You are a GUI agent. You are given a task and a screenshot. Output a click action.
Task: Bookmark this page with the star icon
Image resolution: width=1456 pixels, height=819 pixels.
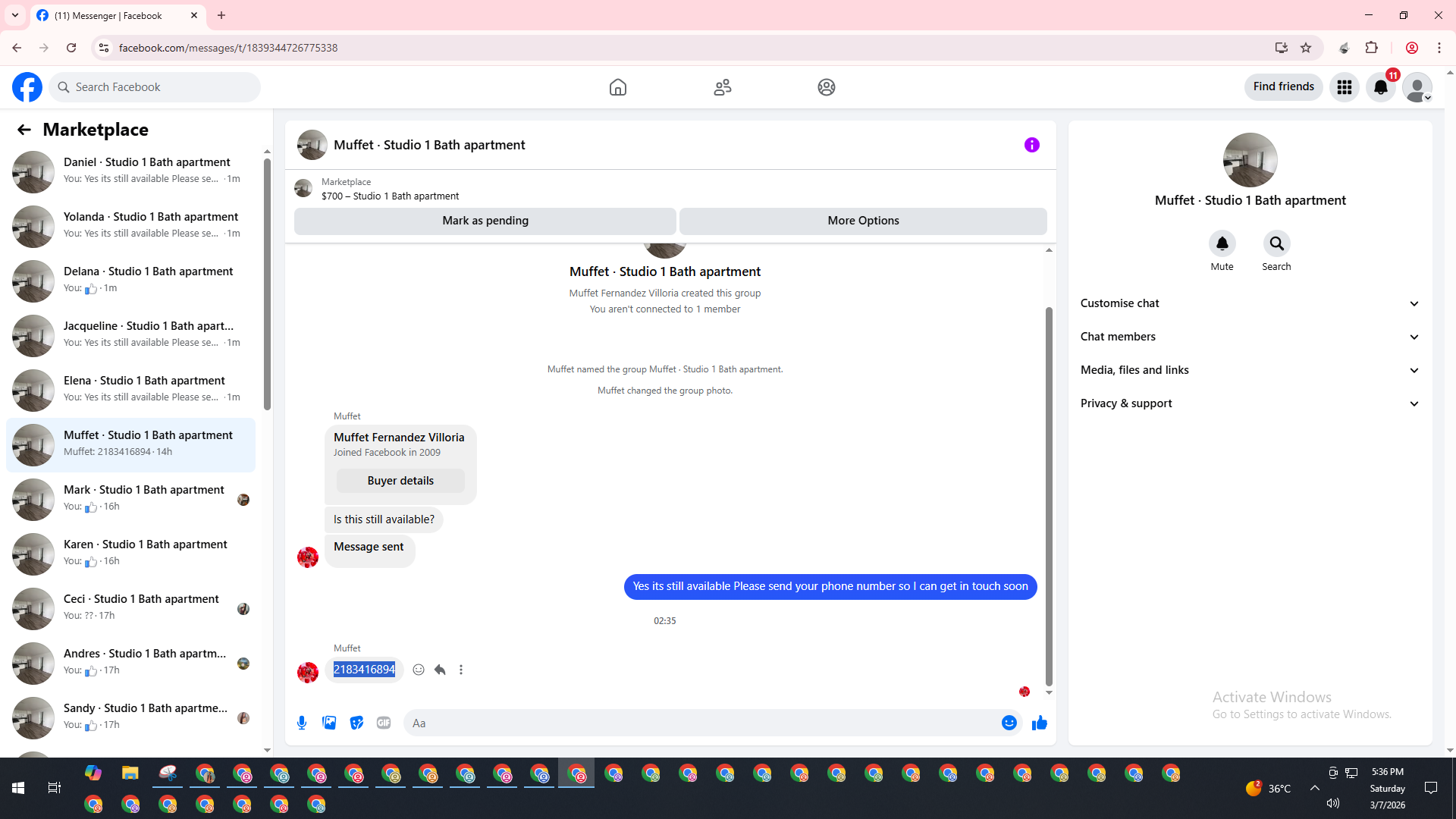point(1306,48)
